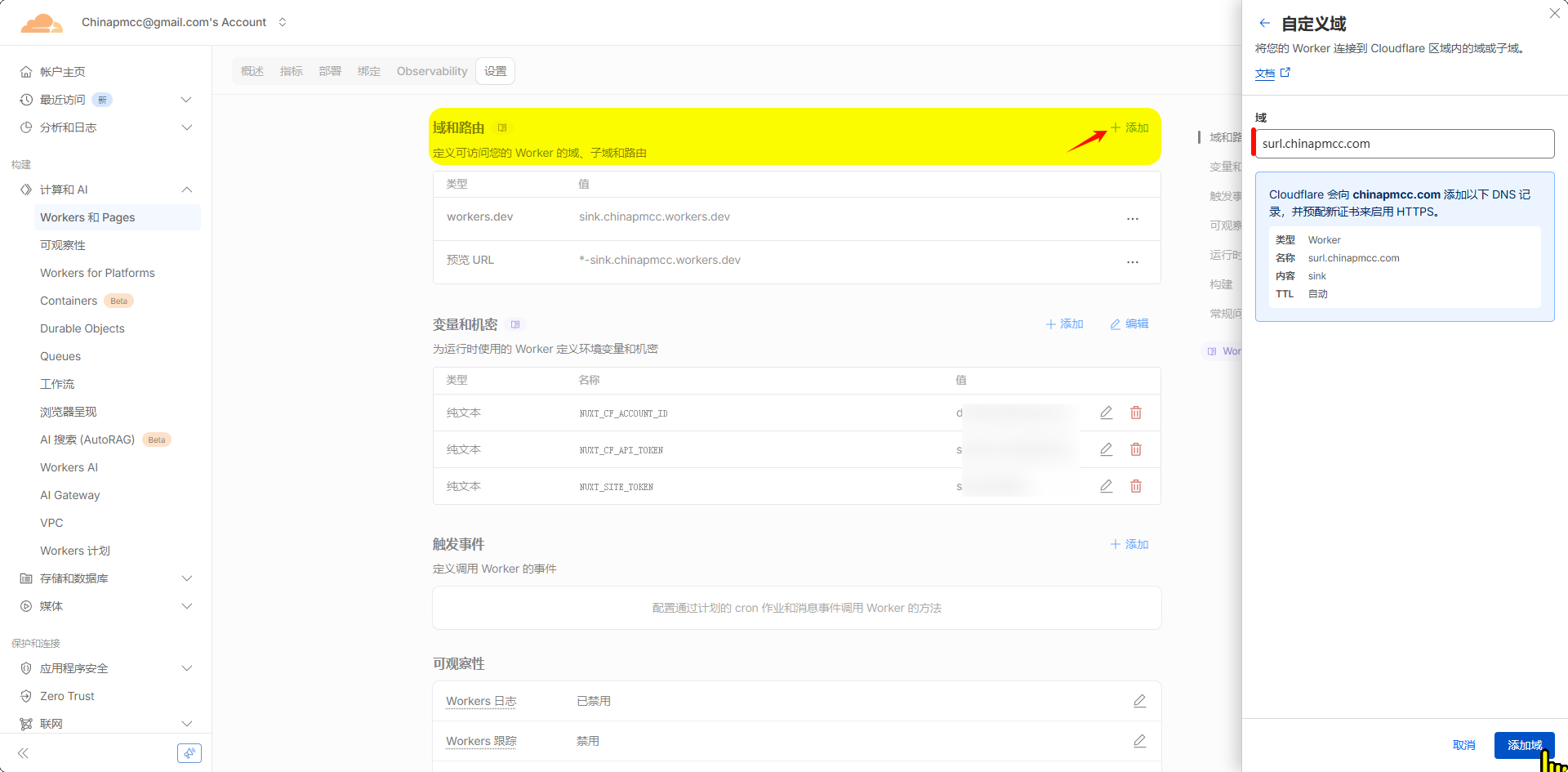The height and width of the screenshot is (772, 1568).
Task: Expand the 存储和数据库 section
Action: click(x=186, y=578)
